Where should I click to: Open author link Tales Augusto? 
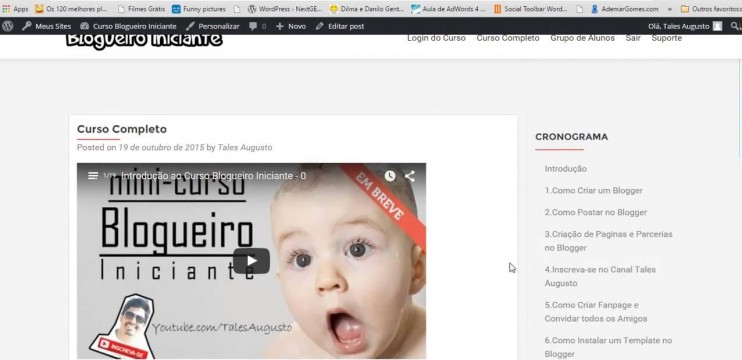(x=245, y=148)
